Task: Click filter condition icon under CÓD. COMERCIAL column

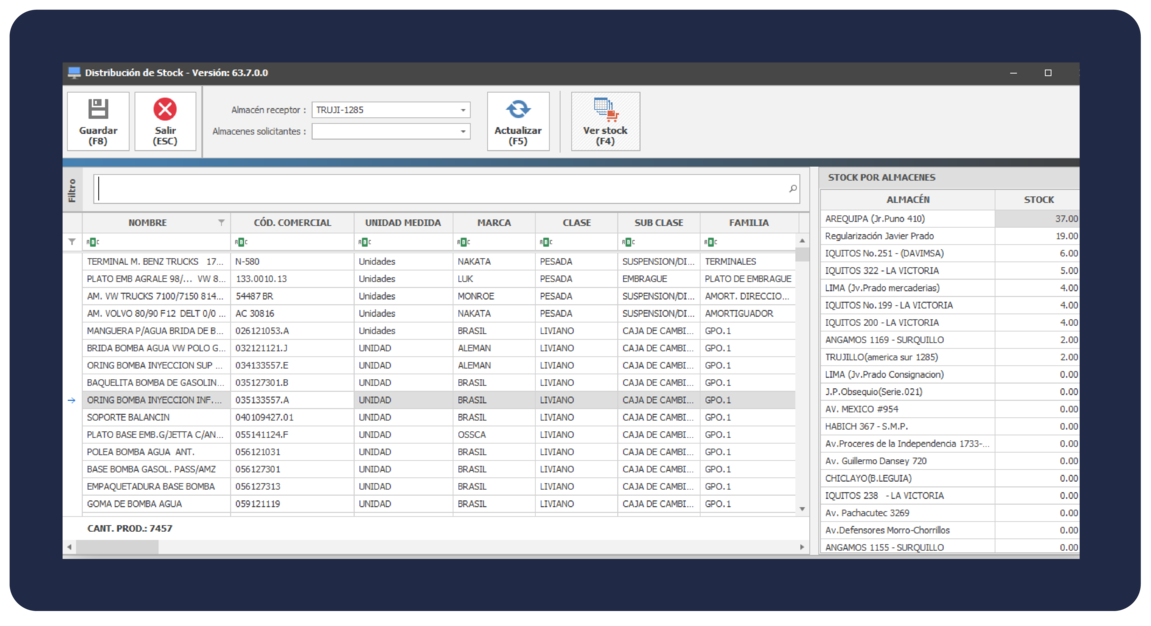Action: click(240, 242)
